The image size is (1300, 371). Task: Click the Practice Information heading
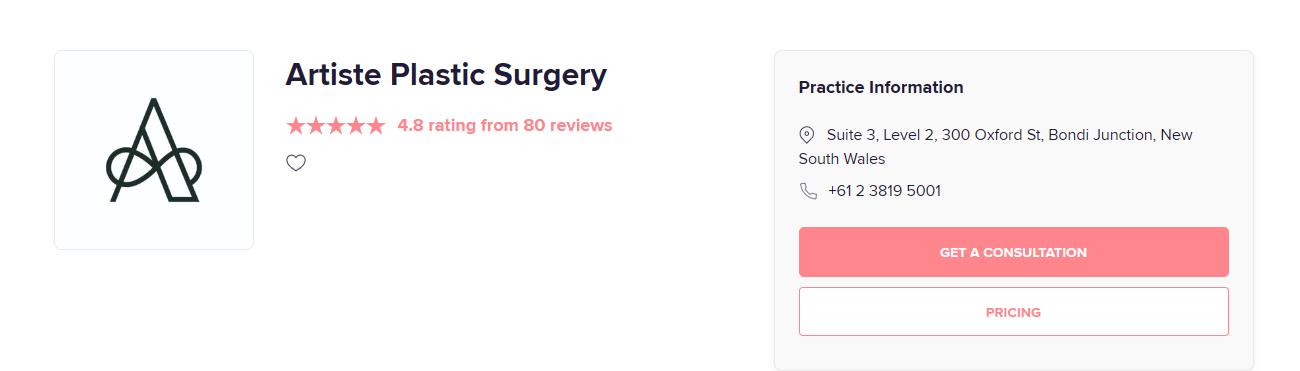(x=881, y=88)
